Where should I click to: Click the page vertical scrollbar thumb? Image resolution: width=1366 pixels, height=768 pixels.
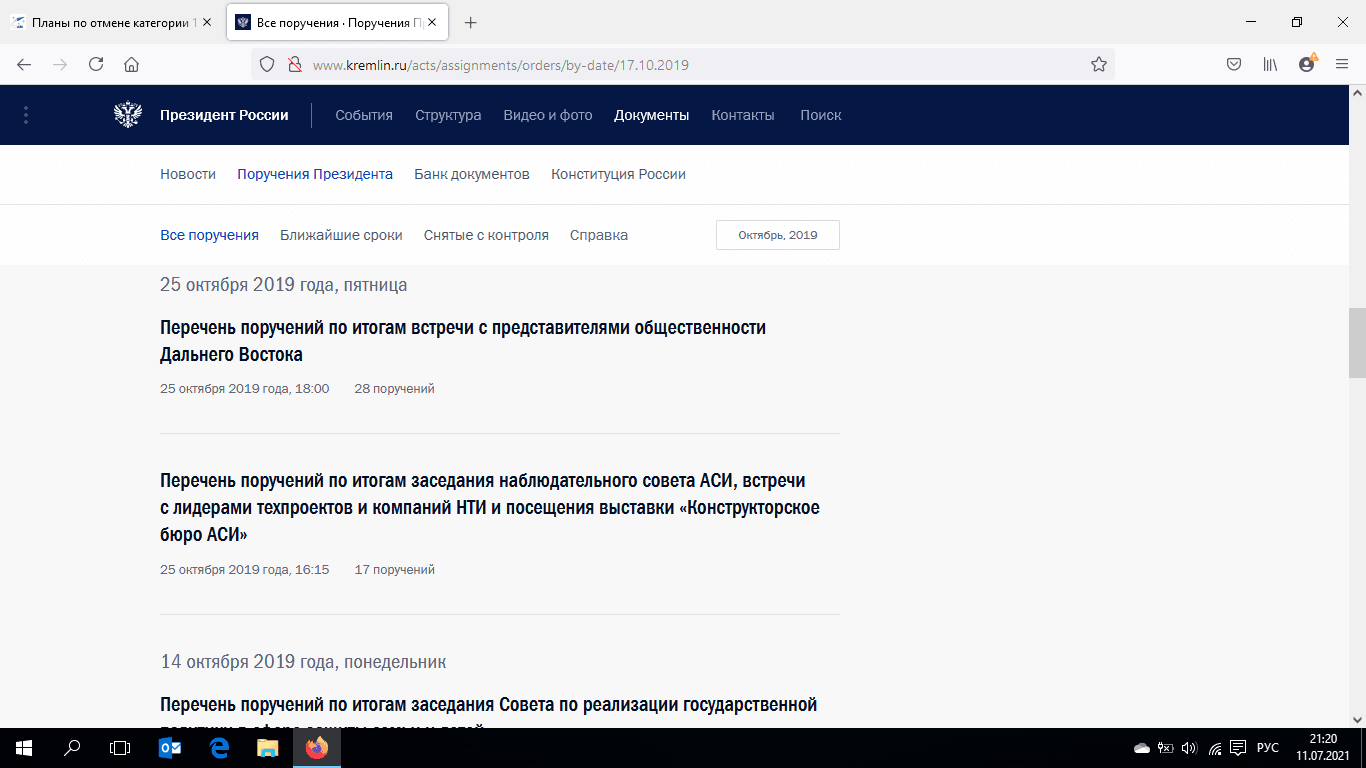(1356, 342)
